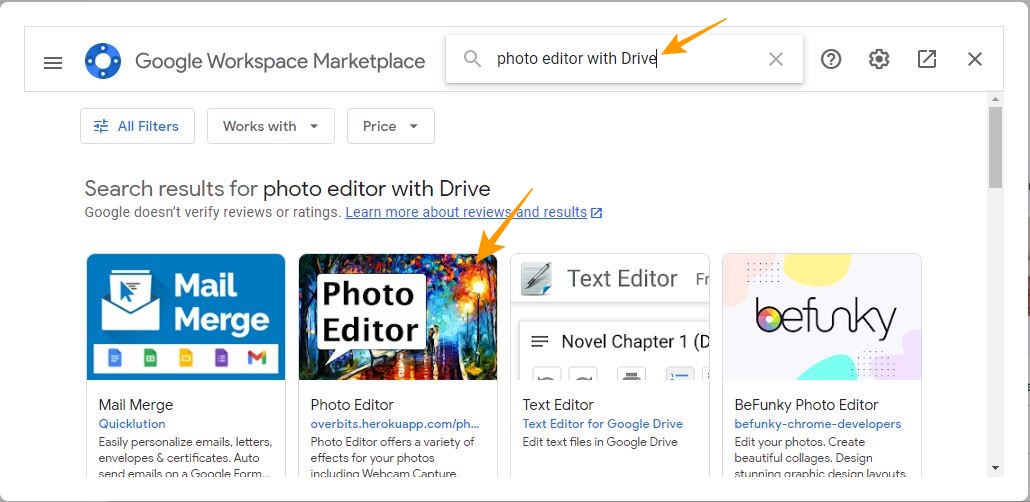Open All Filters panel

[x=137, y=126]
